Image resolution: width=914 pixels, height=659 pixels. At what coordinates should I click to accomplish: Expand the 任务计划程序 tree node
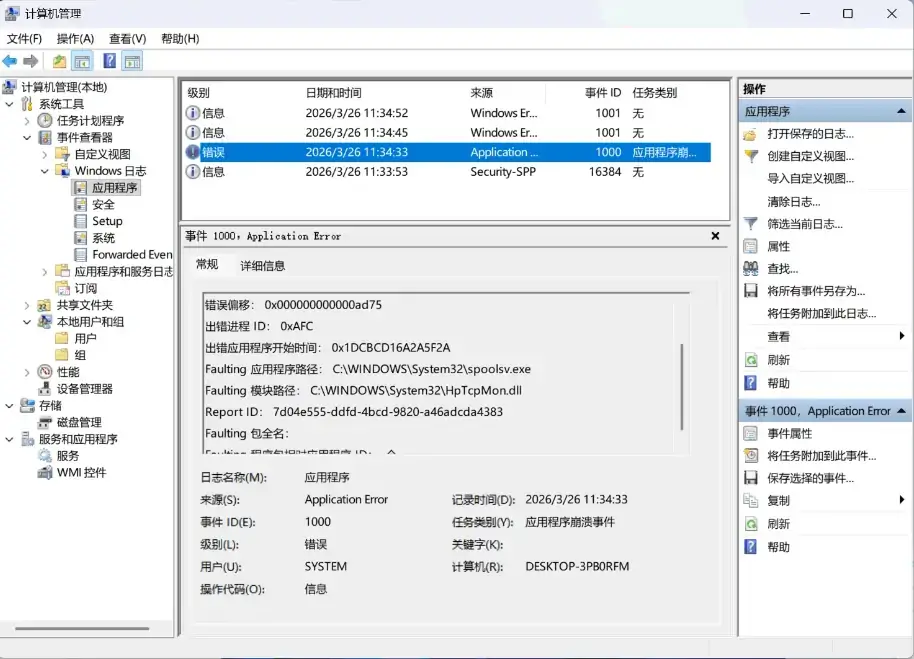click(x=27, y=121)
